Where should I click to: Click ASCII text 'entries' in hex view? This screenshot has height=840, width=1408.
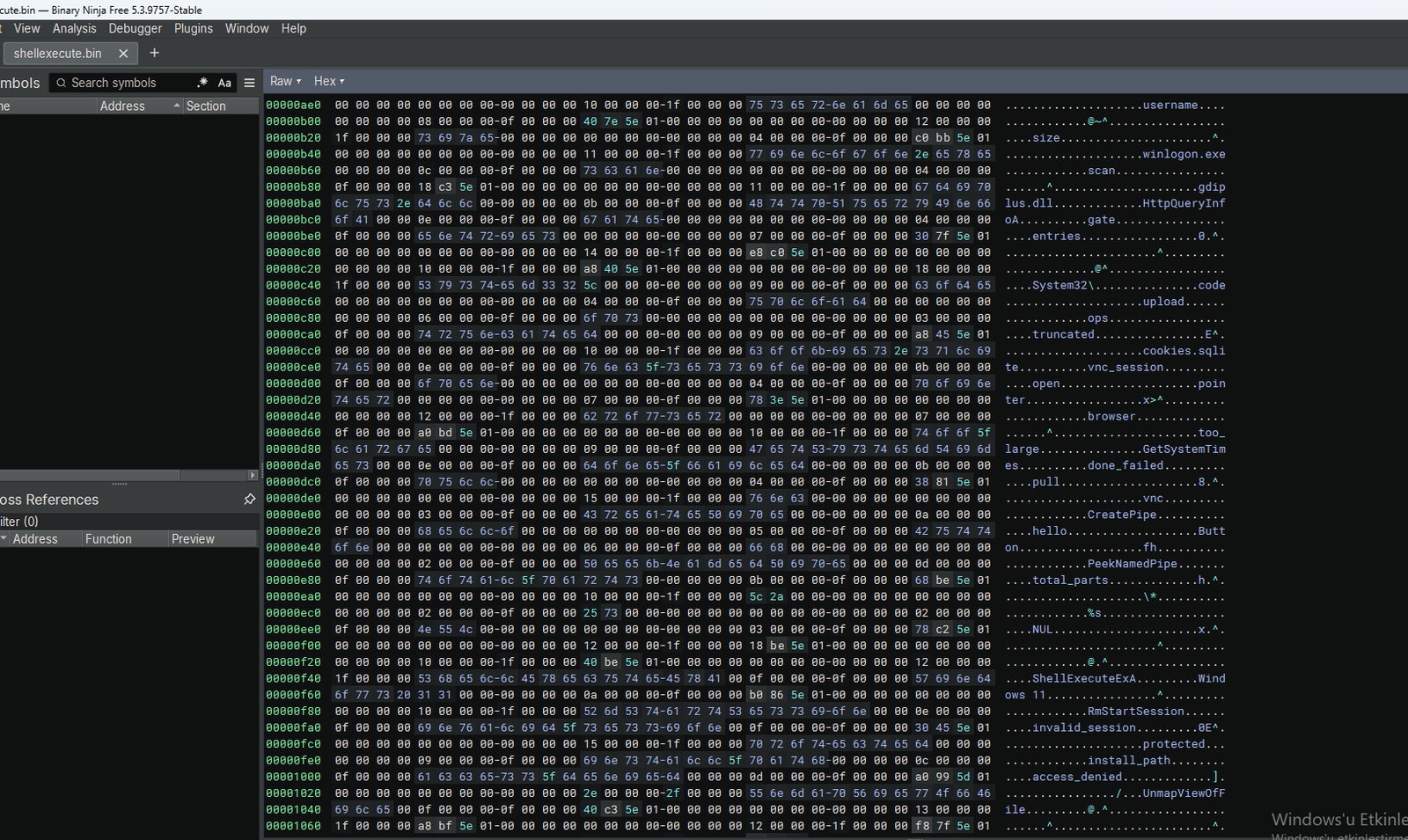point(1056,236)
